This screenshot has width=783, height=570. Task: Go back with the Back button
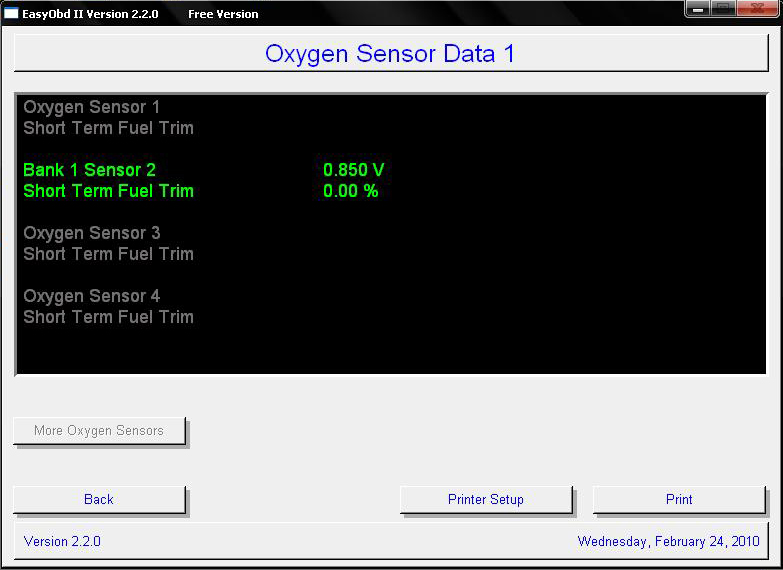[99, 499]
